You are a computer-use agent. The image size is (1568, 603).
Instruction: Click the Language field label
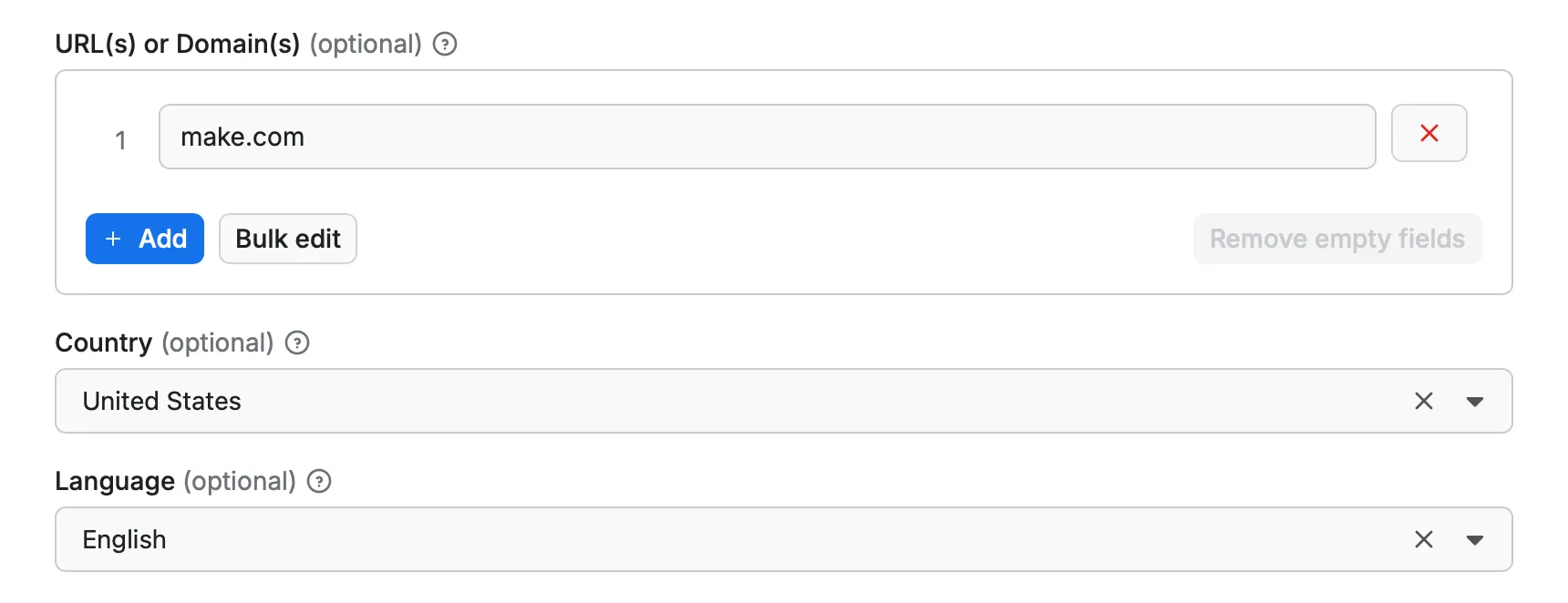click(115, 481)
